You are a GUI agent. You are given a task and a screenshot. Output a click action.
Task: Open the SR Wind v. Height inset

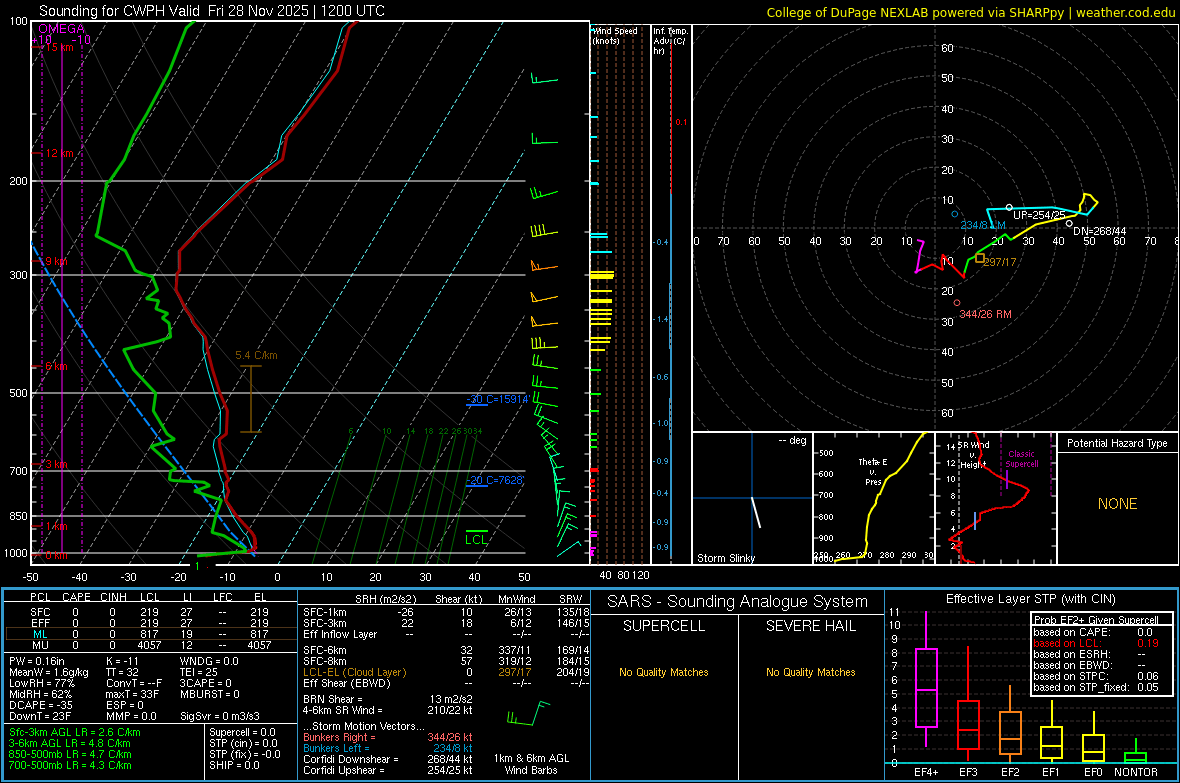pos(996,498)
